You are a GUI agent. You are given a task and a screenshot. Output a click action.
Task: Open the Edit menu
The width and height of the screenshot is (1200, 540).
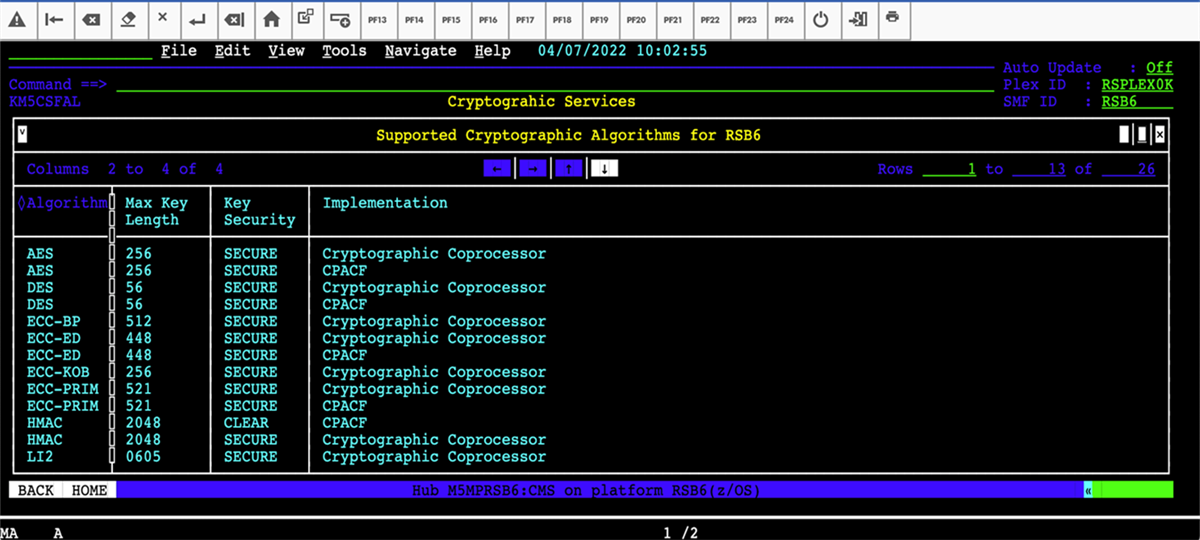(232, 51)
